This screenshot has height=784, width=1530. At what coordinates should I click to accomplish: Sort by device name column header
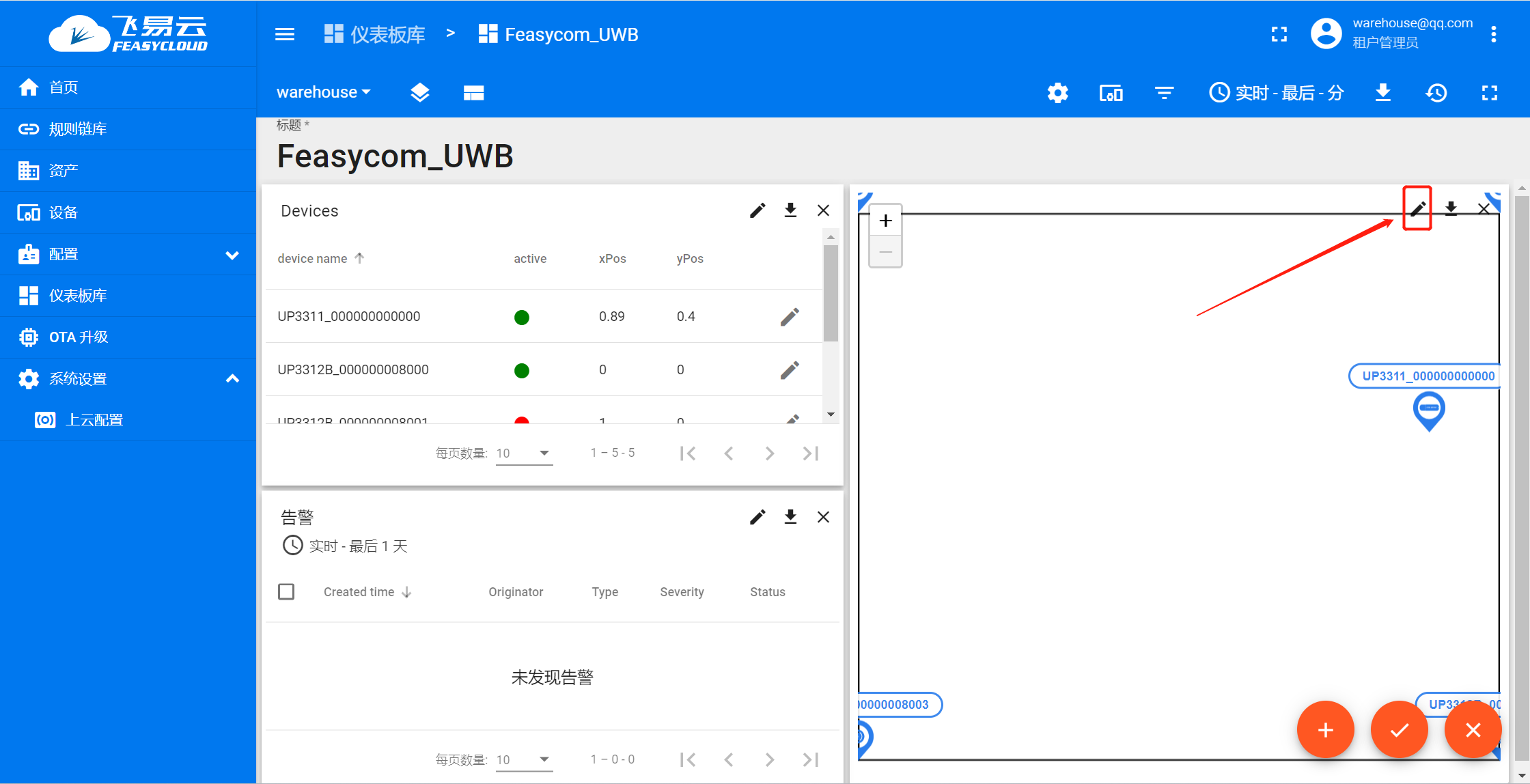[x=313, y=259]
